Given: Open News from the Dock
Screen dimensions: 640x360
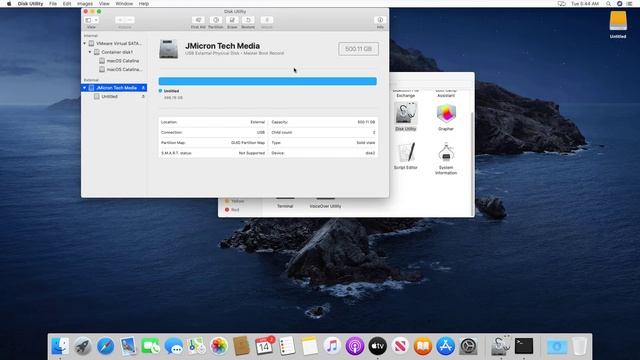Looking at the screenshot, I should point(400,346).
